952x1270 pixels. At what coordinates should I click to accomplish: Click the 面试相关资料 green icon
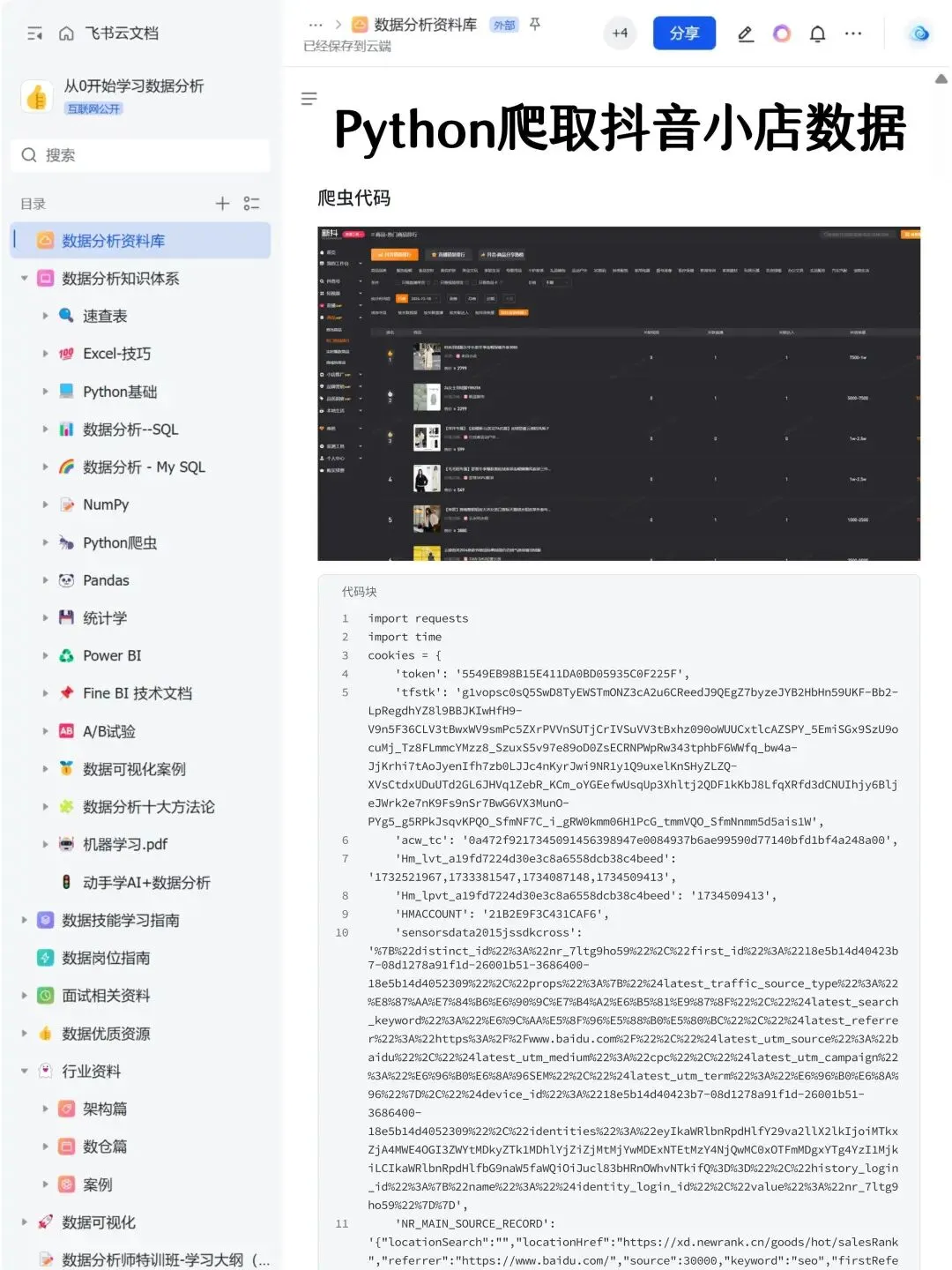(x=46, y=996)
